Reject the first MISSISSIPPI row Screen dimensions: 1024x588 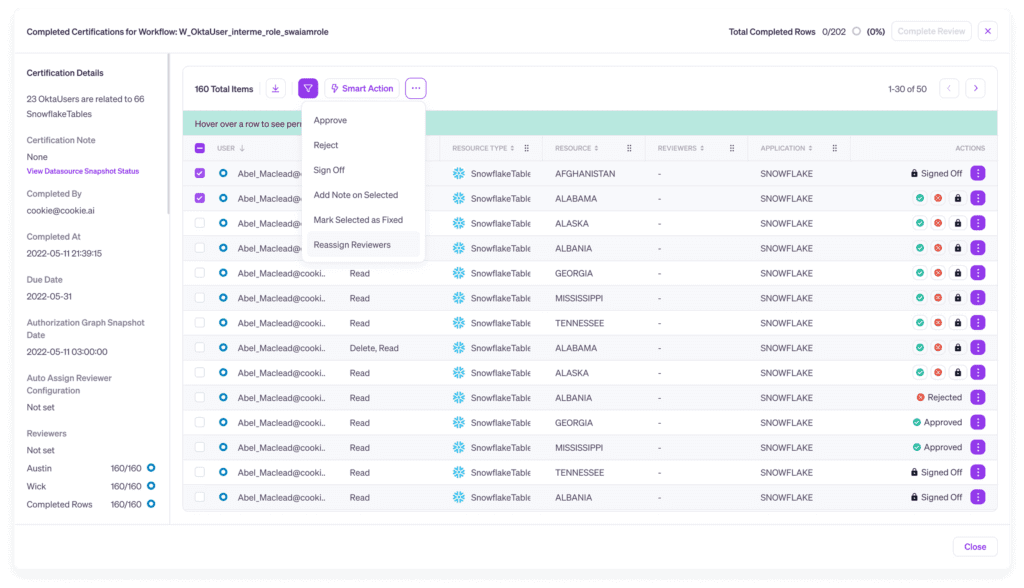(x=938, y=298)
